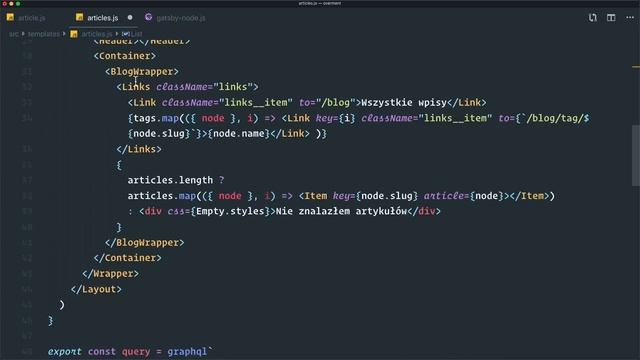640x360 pixels.
Task: Click the vertical scrollbar thumb
Action: [x=636, y=156]
